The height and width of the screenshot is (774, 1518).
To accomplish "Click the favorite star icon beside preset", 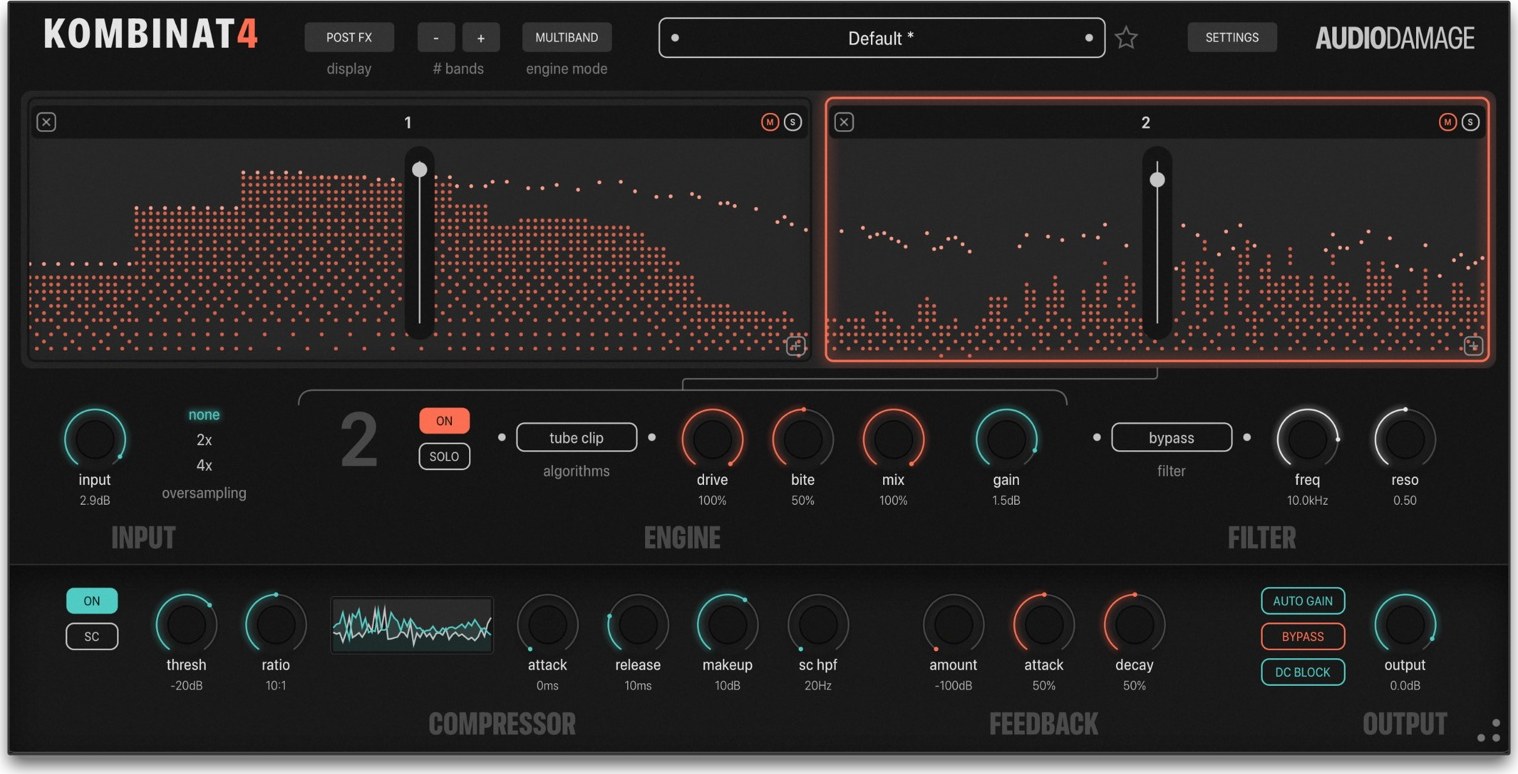I will tap(1126, 38).
